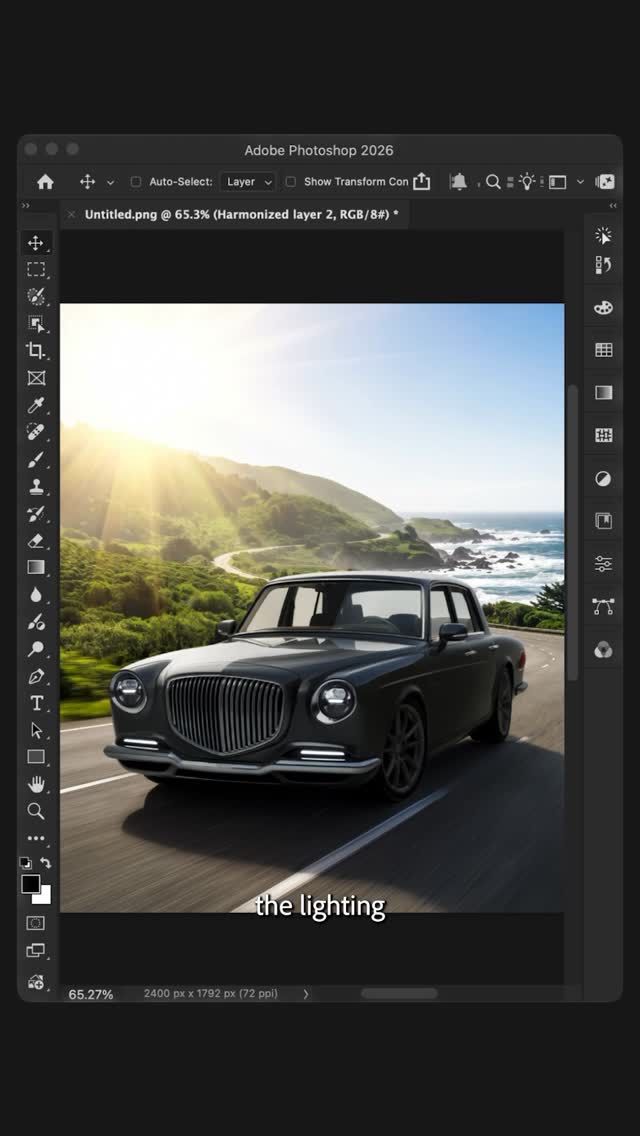Close the Untitled.png document tab

[x=71, y=214]
